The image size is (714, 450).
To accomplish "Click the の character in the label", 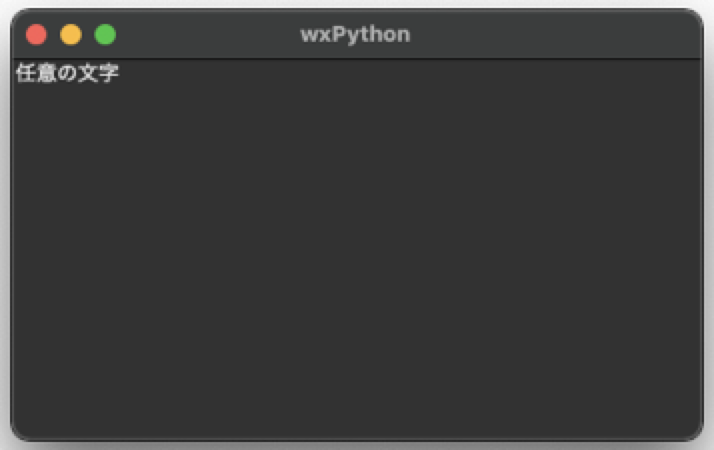I will pyautogui.click(x=67, y=73).
